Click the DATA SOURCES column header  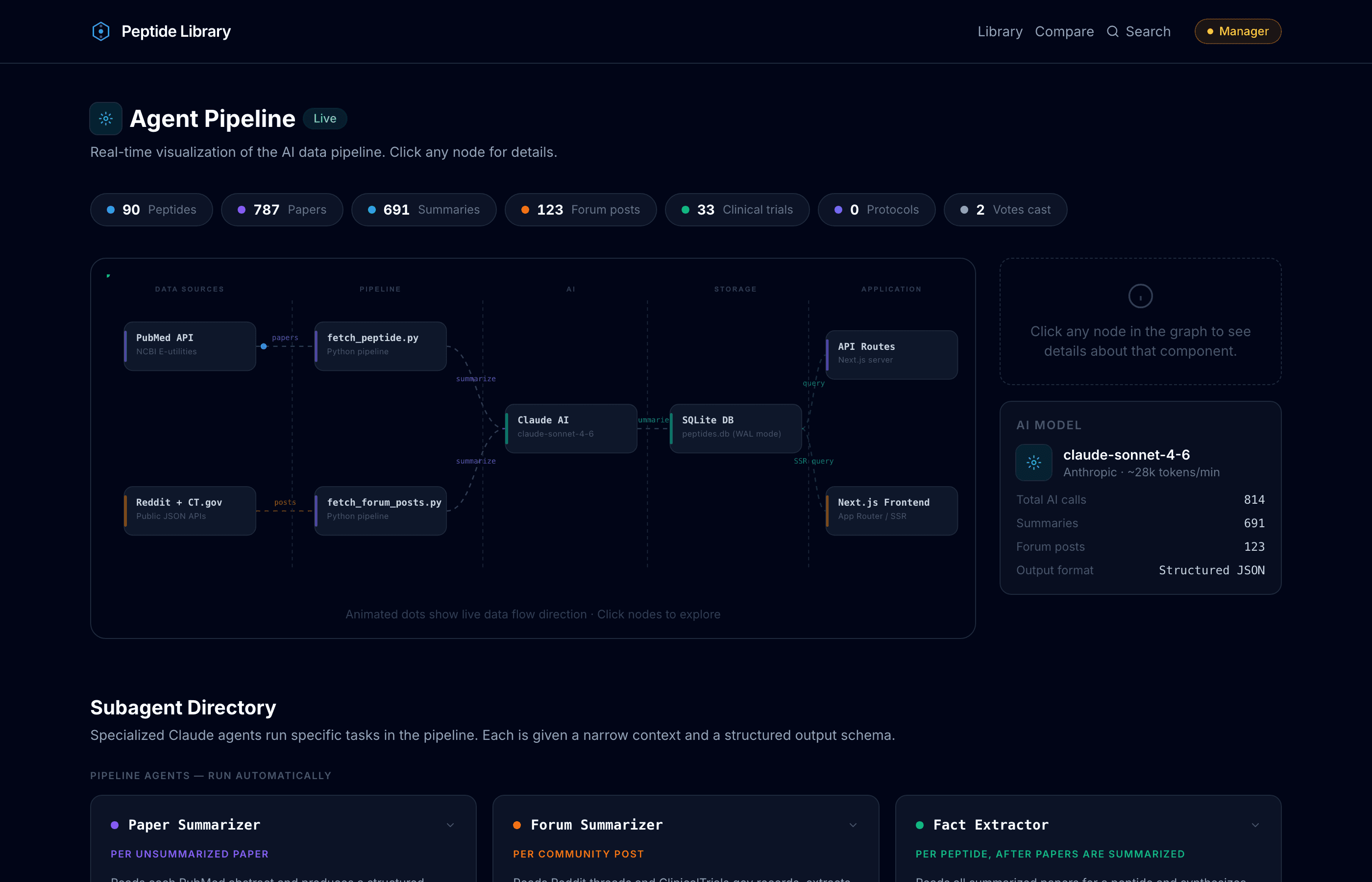point(190,289)
